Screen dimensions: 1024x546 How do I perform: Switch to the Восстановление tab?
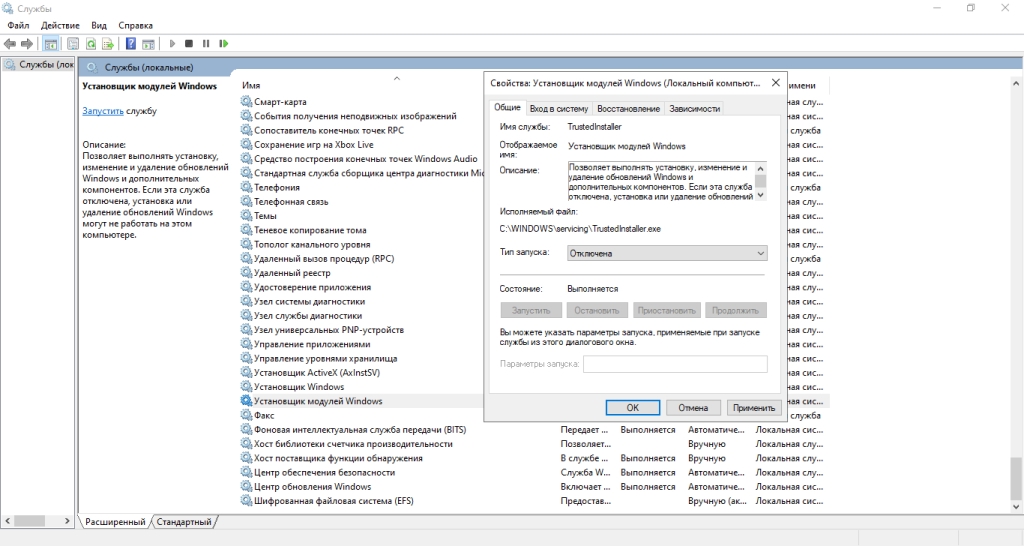pos(628,108)
